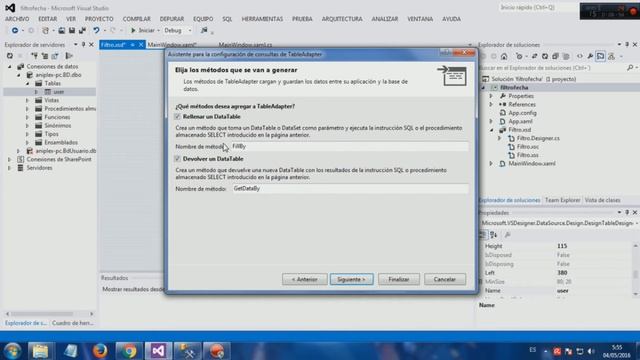This screenshot has height=360, width=640.
Task: Click the Siguiente button
Action: pyautogui.click(x=351, y=280)
